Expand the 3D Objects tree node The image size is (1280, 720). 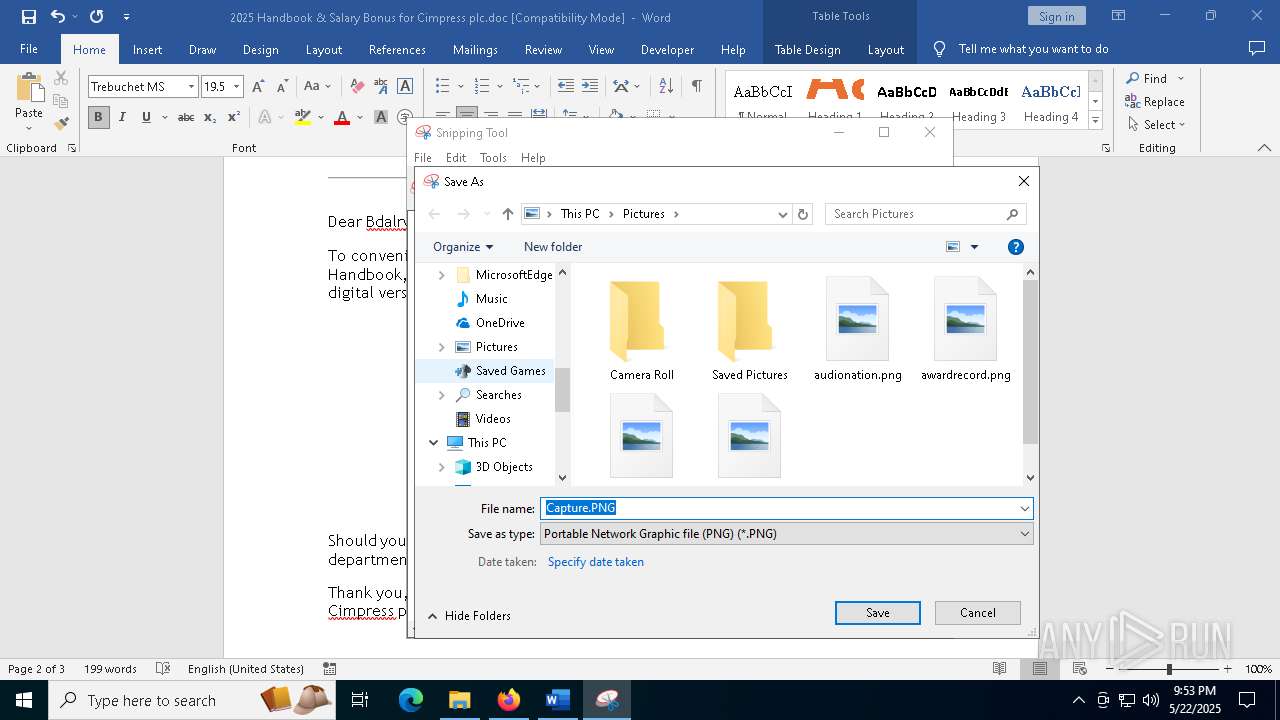pyautogui.click(x=442, y=467)
